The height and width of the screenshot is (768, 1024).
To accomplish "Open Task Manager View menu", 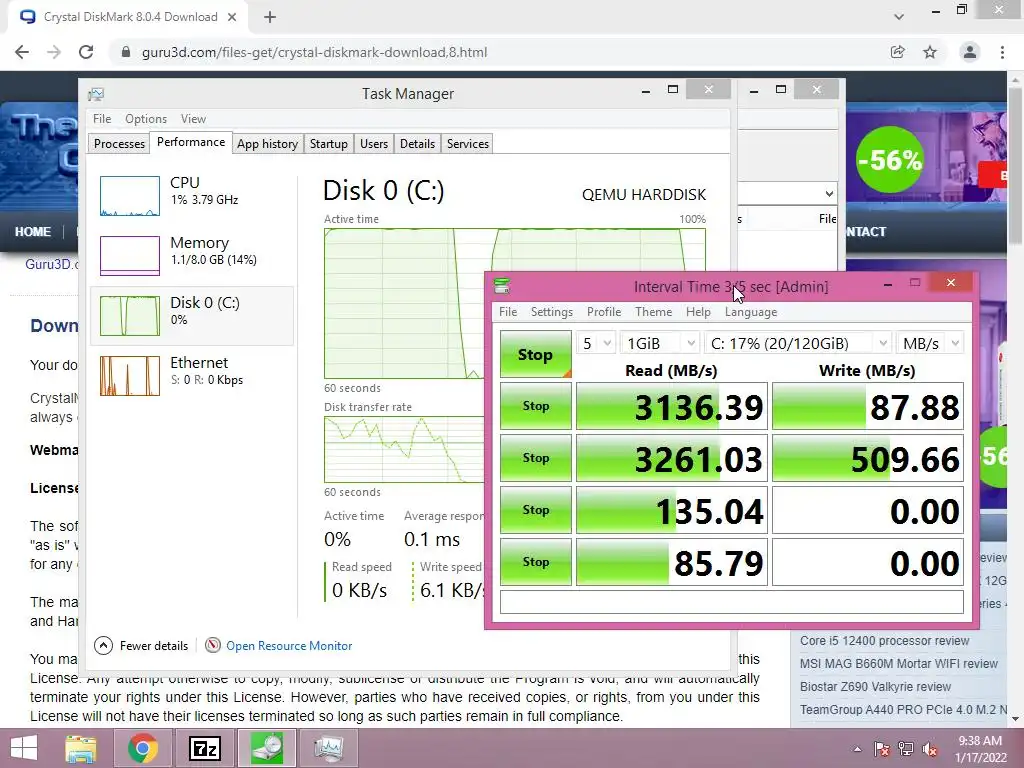I will tap(193, 119).
